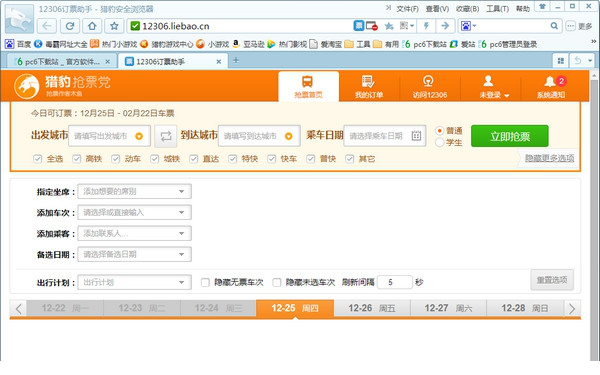Click the undo closed tab icon
The width and height of the screenshot is (600, 375).
[578, 60]
